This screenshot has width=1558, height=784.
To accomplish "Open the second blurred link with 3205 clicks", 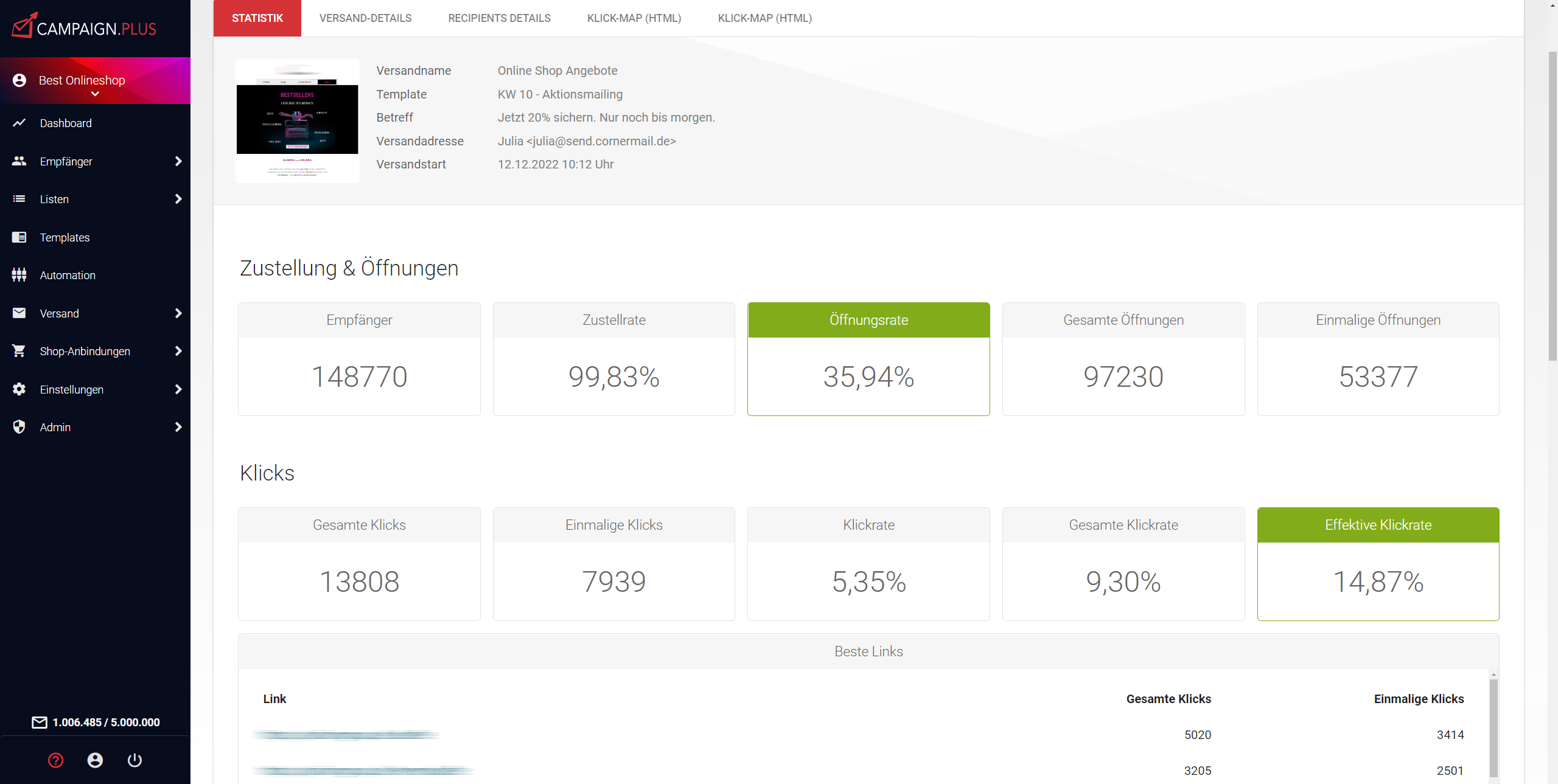I will (x=363, y=771).
